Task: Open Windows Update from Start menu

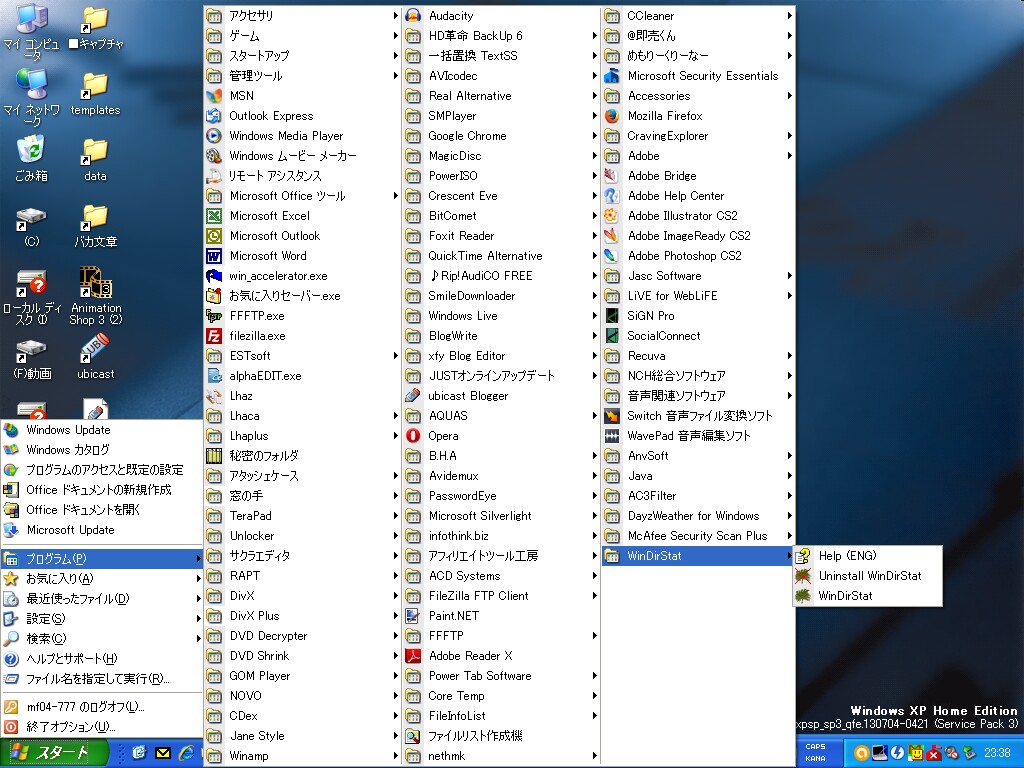Action: coord(101,430)
